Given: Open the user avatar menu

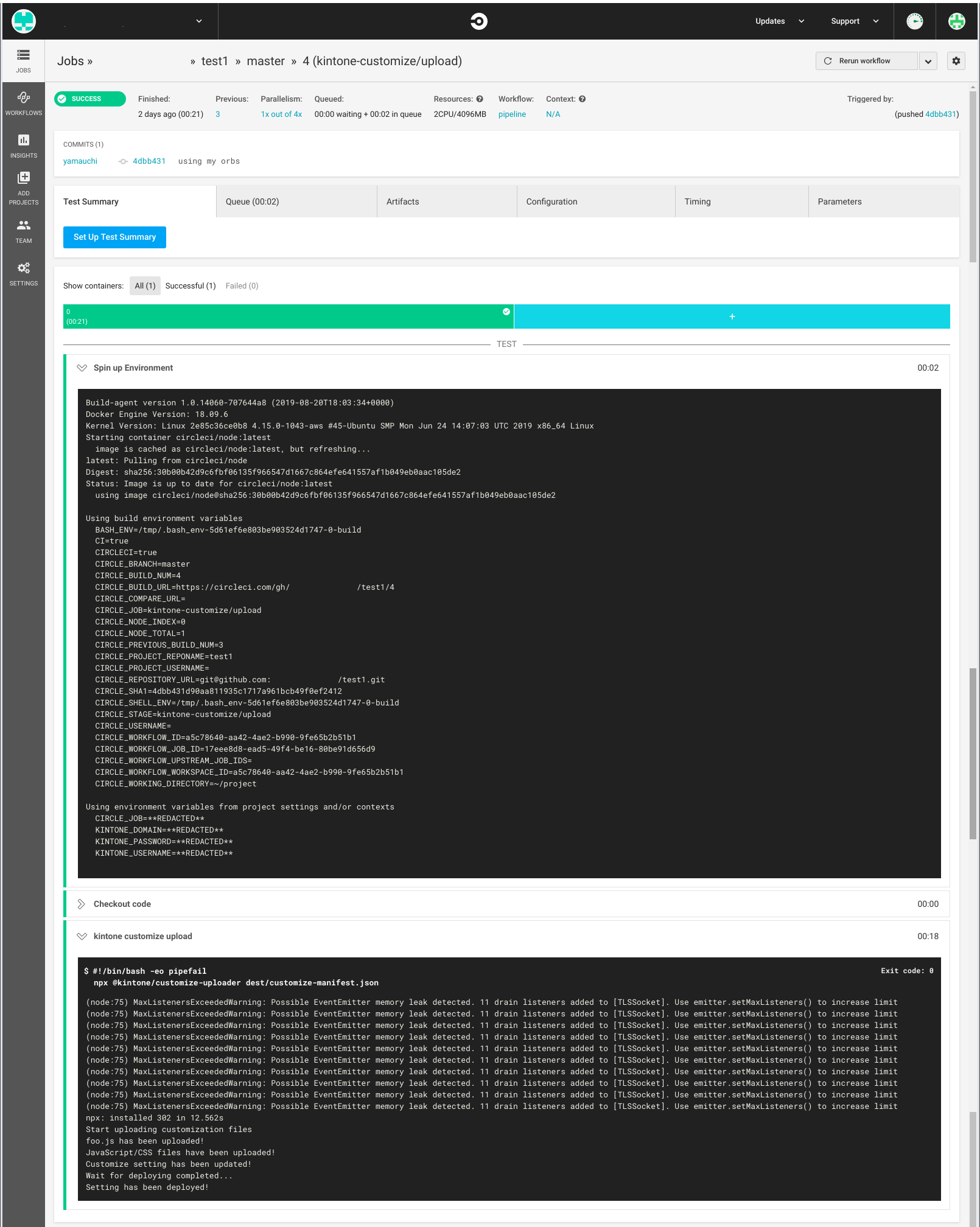Looking at the screenshot, I should point(956,21).
